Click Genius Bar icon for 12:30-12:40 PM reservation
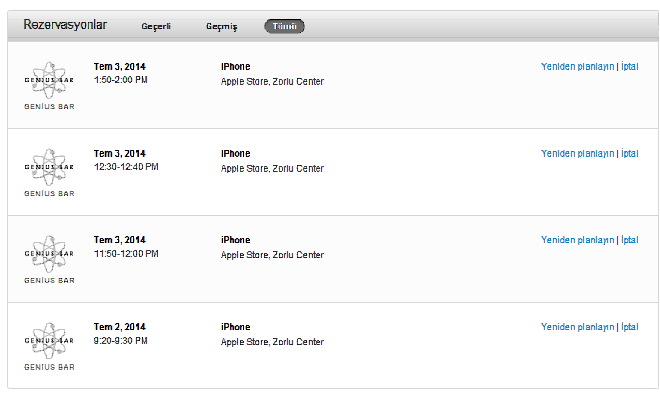The image size is (660, 407). (49, 173)
